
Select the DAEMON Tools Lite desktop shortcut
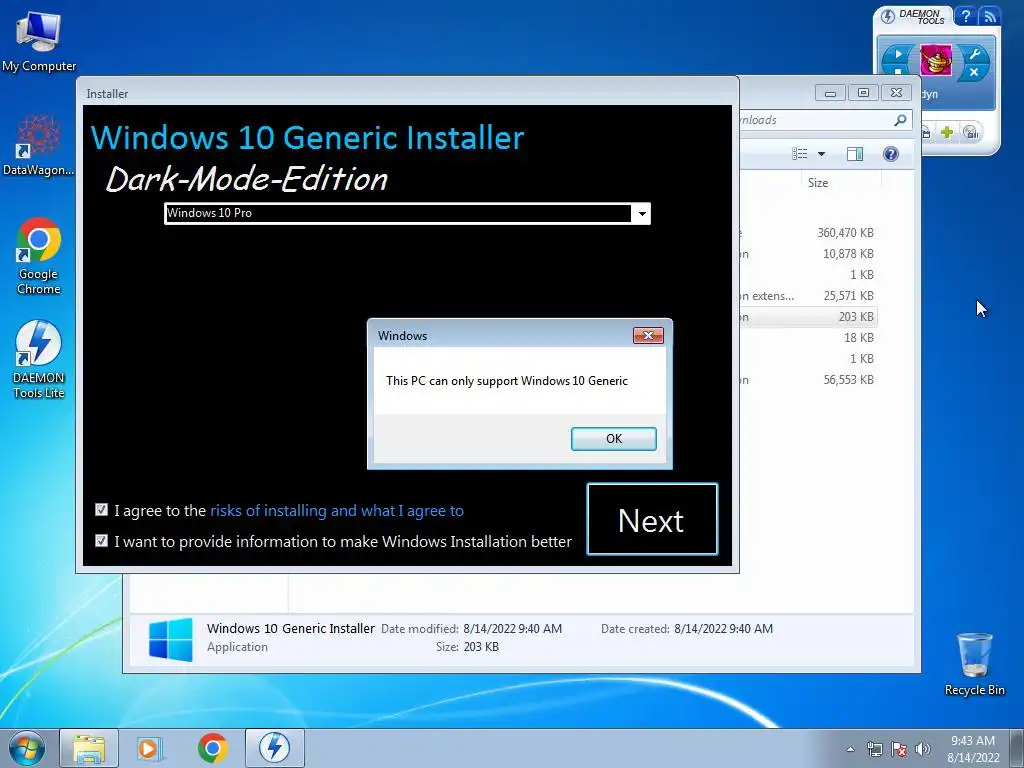coord(39,359)
